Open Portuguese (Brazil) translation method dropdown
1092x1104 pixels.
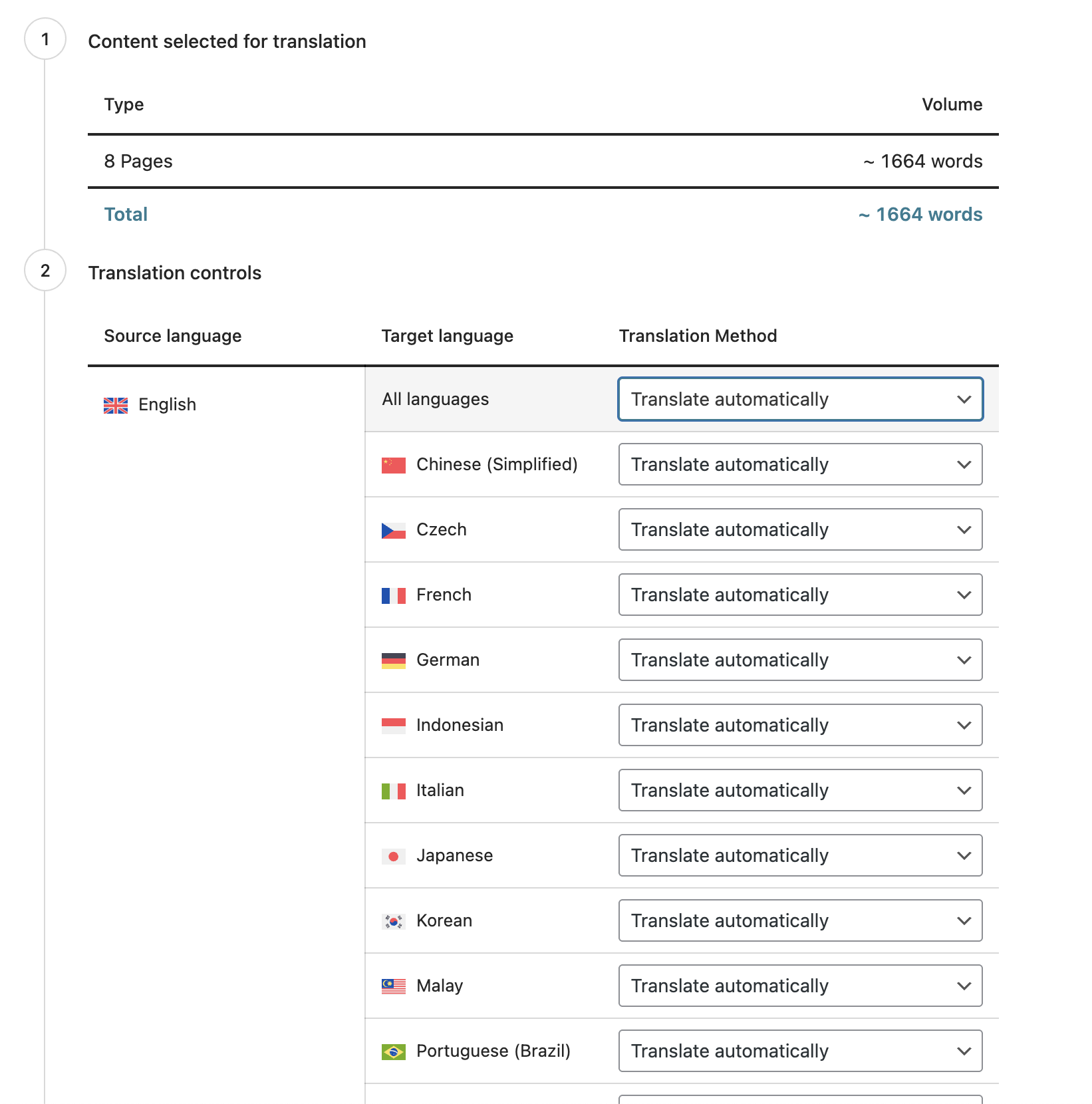pos(801,1051)
